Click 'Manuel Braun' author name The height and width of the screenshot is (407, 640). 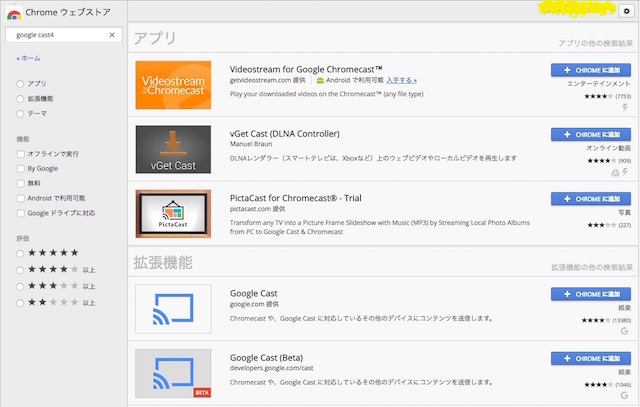click(x=251, y=144)
